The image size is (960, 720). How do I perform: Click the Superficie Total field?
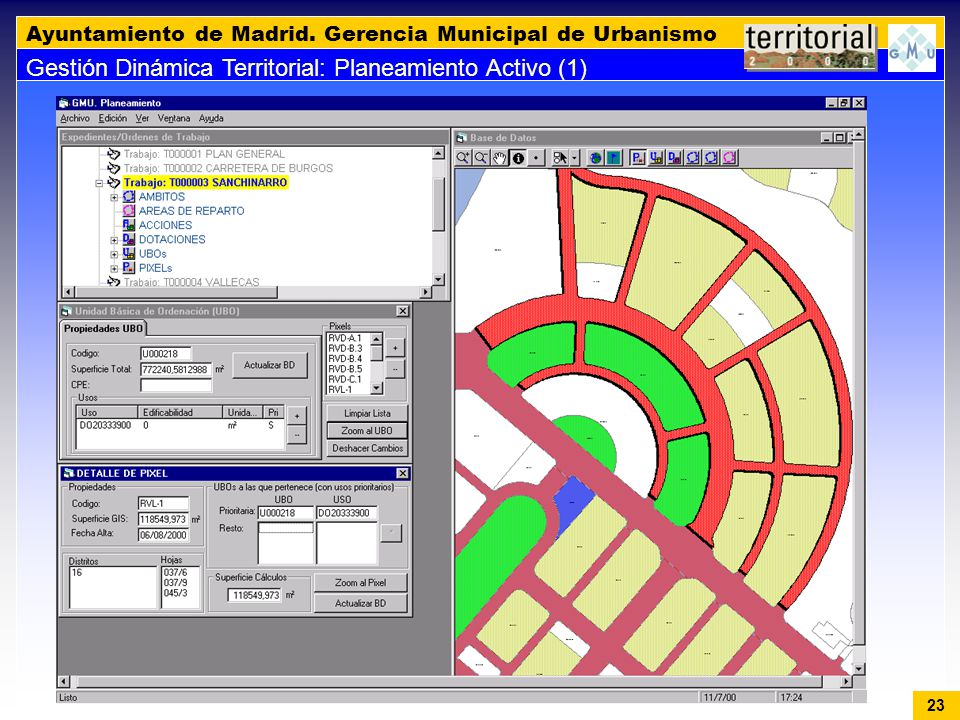[x=176, y=370]
